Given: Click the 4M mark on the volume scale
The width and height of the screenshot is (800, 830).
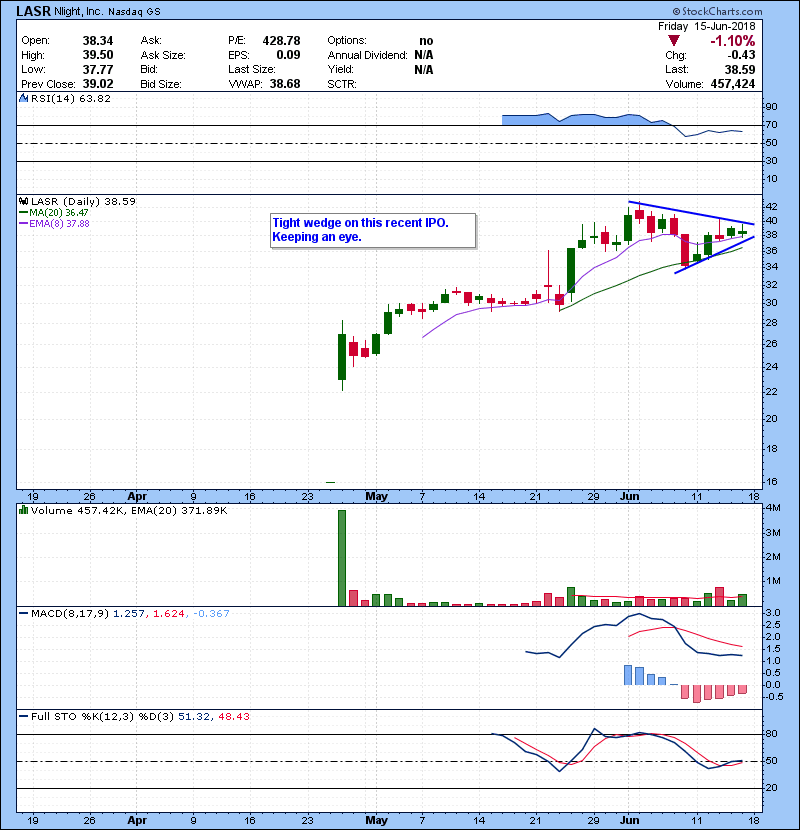Looking at the screenshot, I should click(773, 508).
